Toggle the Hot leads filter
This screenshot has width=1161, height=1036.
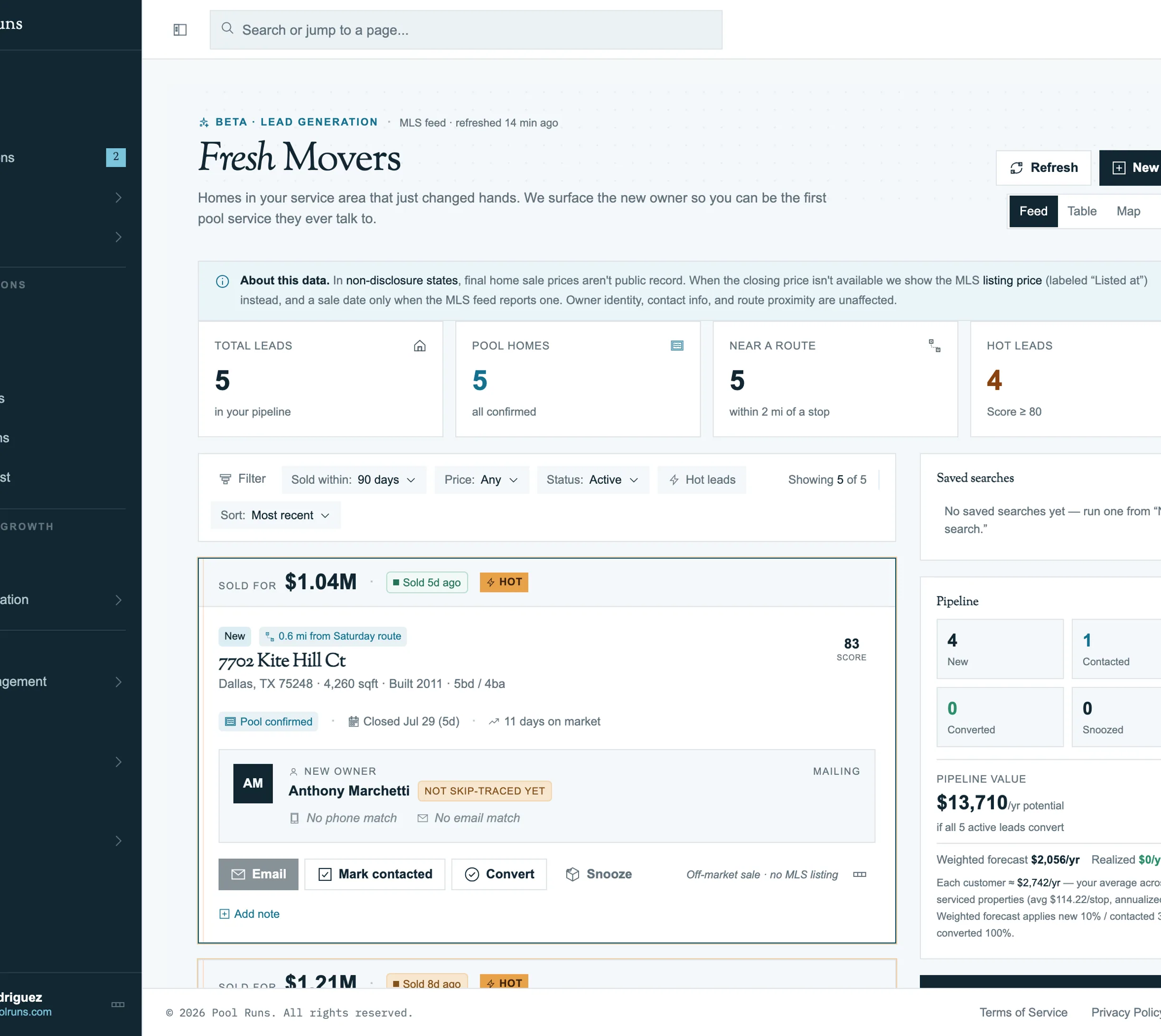(x=702, y=479)
